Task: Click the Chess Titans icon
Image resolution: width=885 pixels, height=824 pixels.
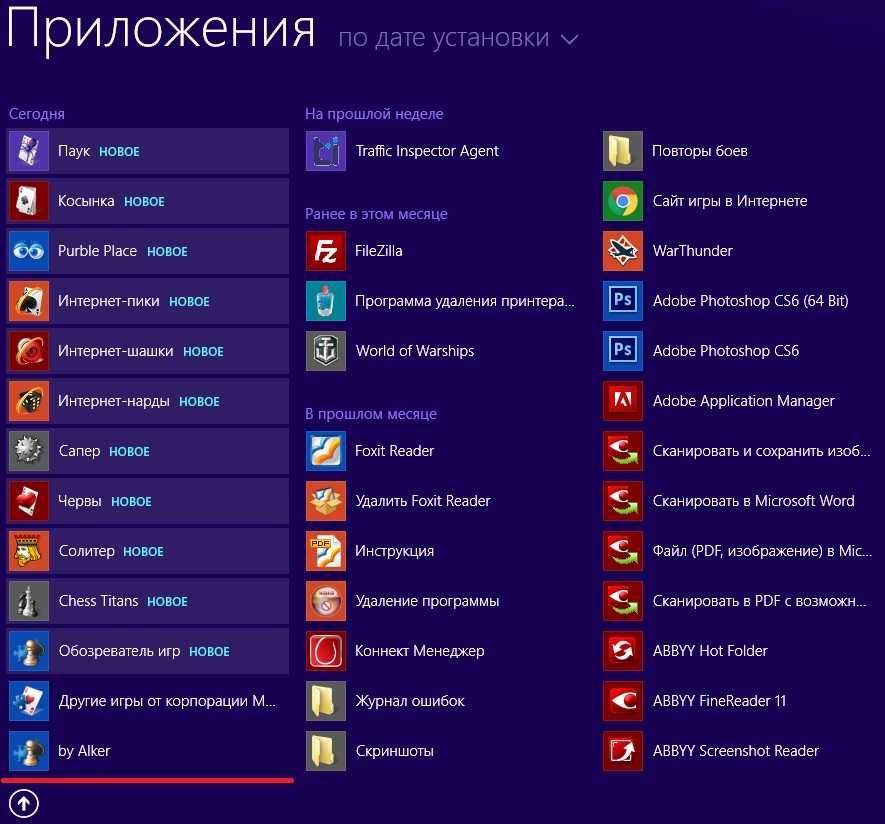Action: (28, 601)
